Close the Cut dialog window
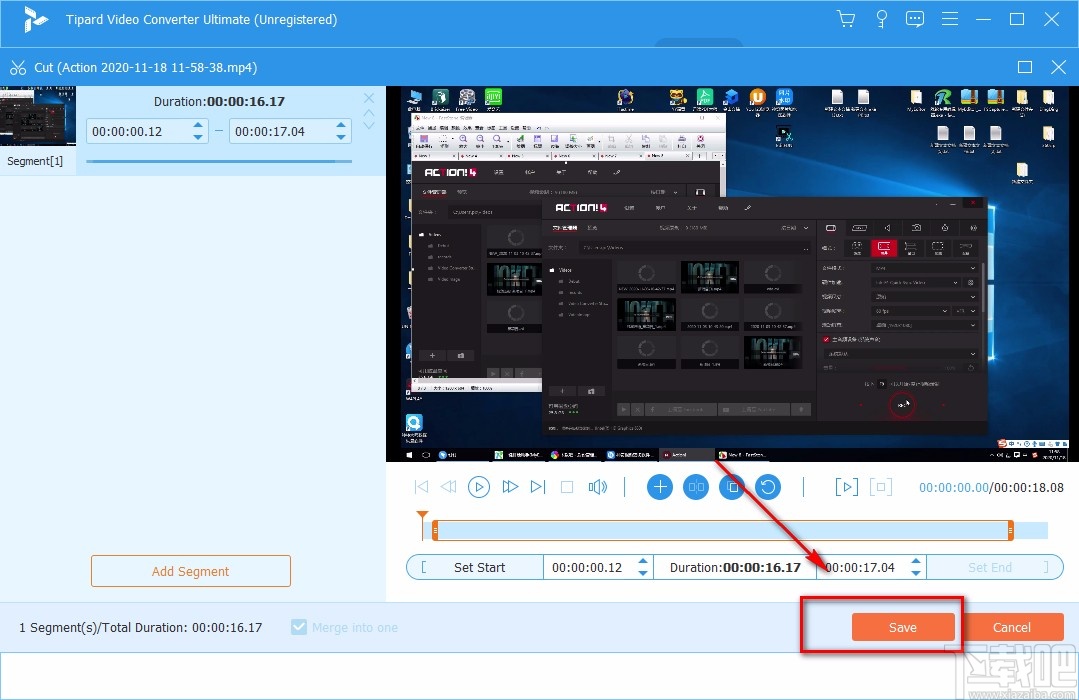The width and height of the screenshot is (1079, 700). (1058, 67)
